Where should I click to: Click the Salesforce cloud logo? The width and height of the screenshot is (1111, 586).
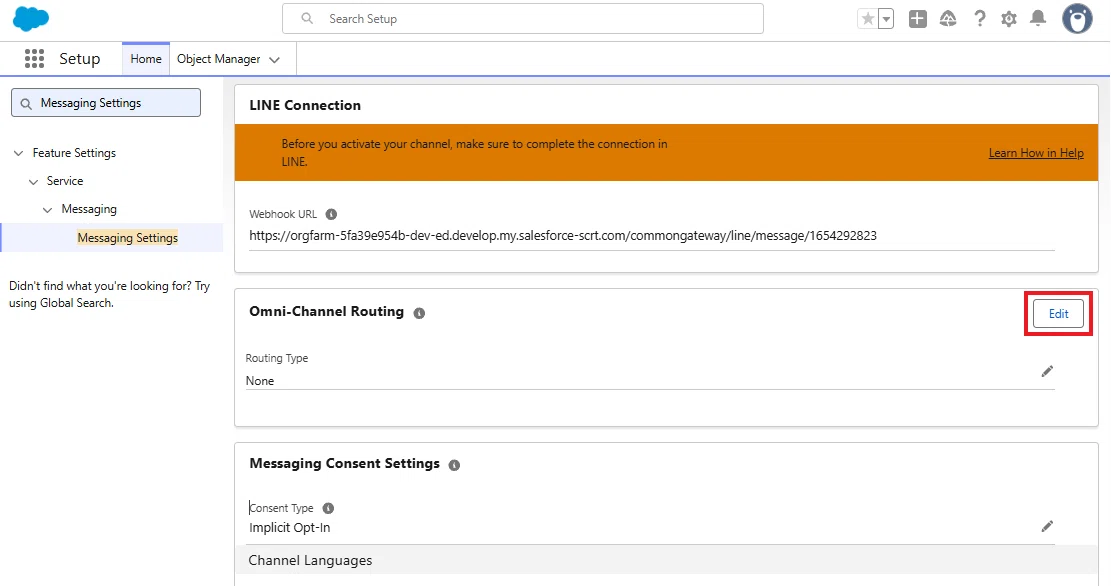[x=31, y=18]
